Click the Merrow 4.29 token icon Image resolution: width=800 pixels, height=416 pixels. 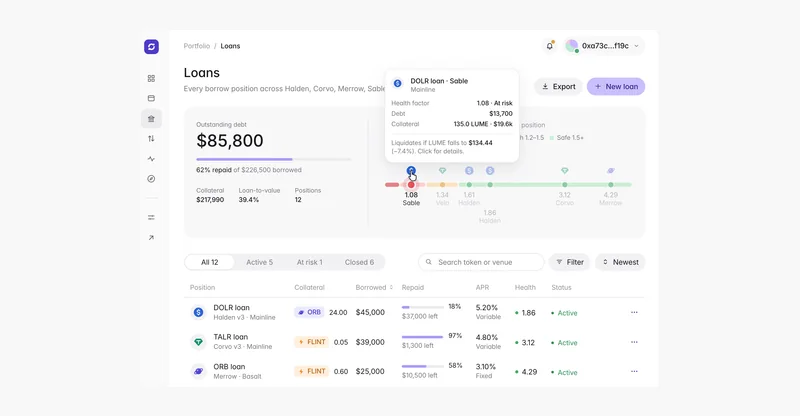click(x=611, y=170)
